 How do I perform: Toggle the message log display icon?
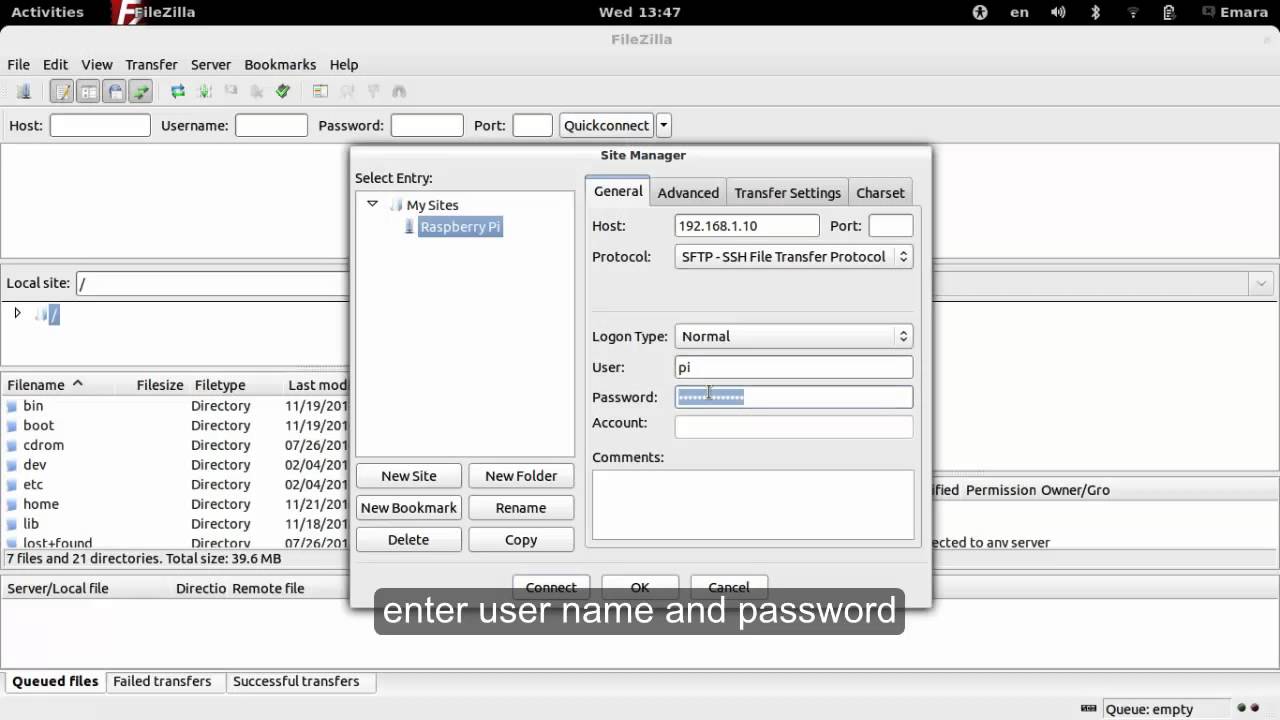coord(62,91)
